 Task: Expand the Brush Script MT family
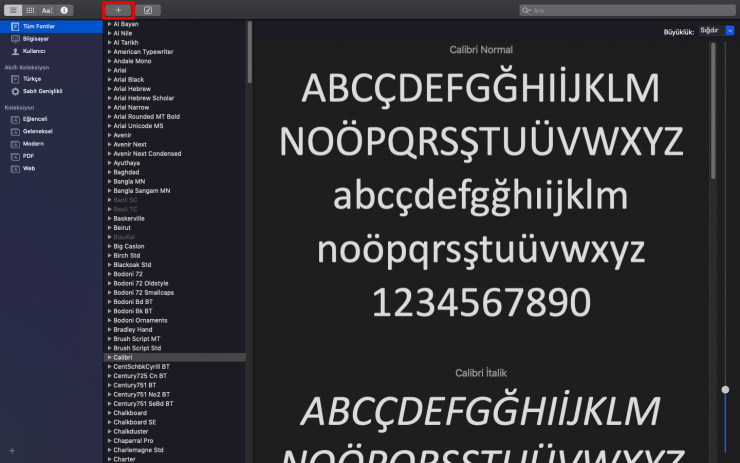[x=109, y=338]
